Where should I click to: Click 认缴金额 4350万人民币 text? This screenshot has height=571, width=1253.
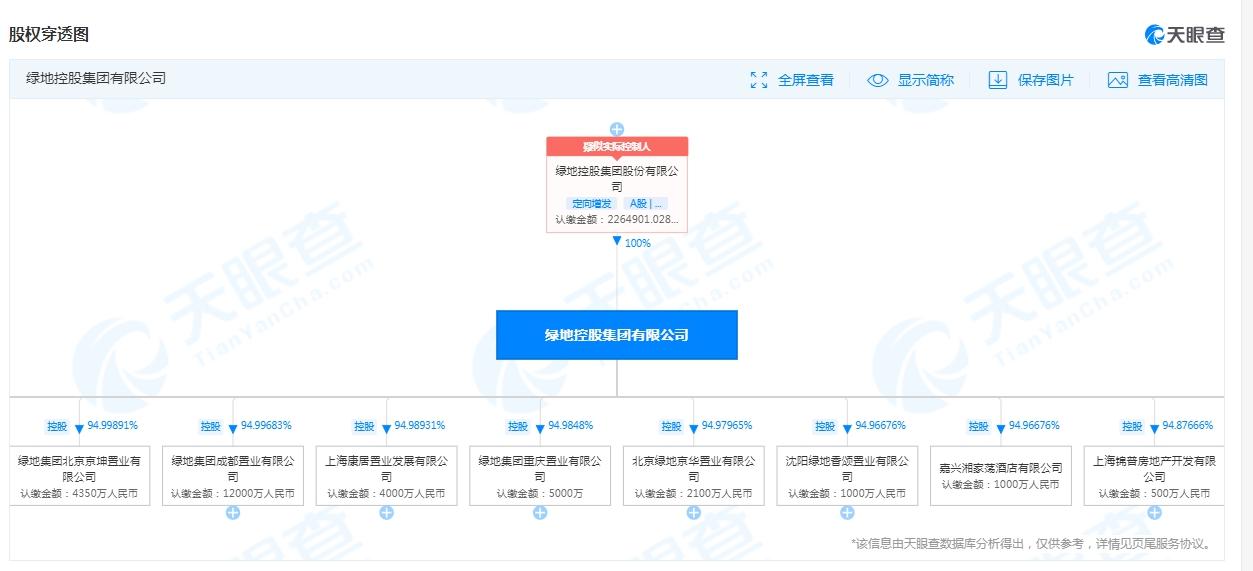pyautogui.click(x=79, y=494)
